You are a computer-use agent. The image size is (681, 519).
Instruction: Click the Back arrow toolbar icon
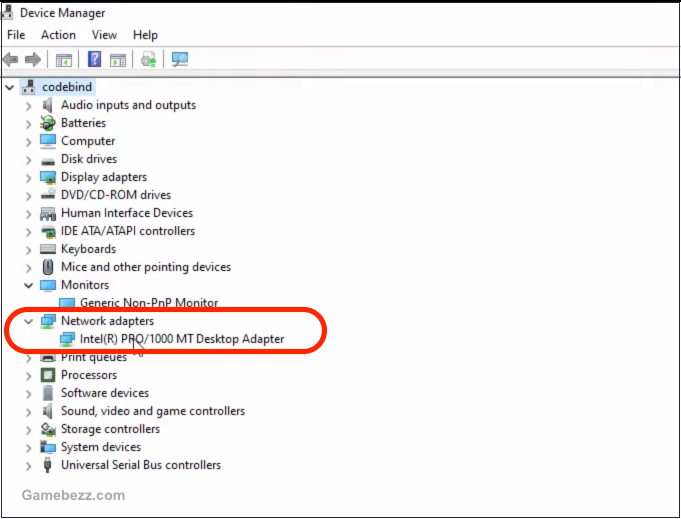10,59
